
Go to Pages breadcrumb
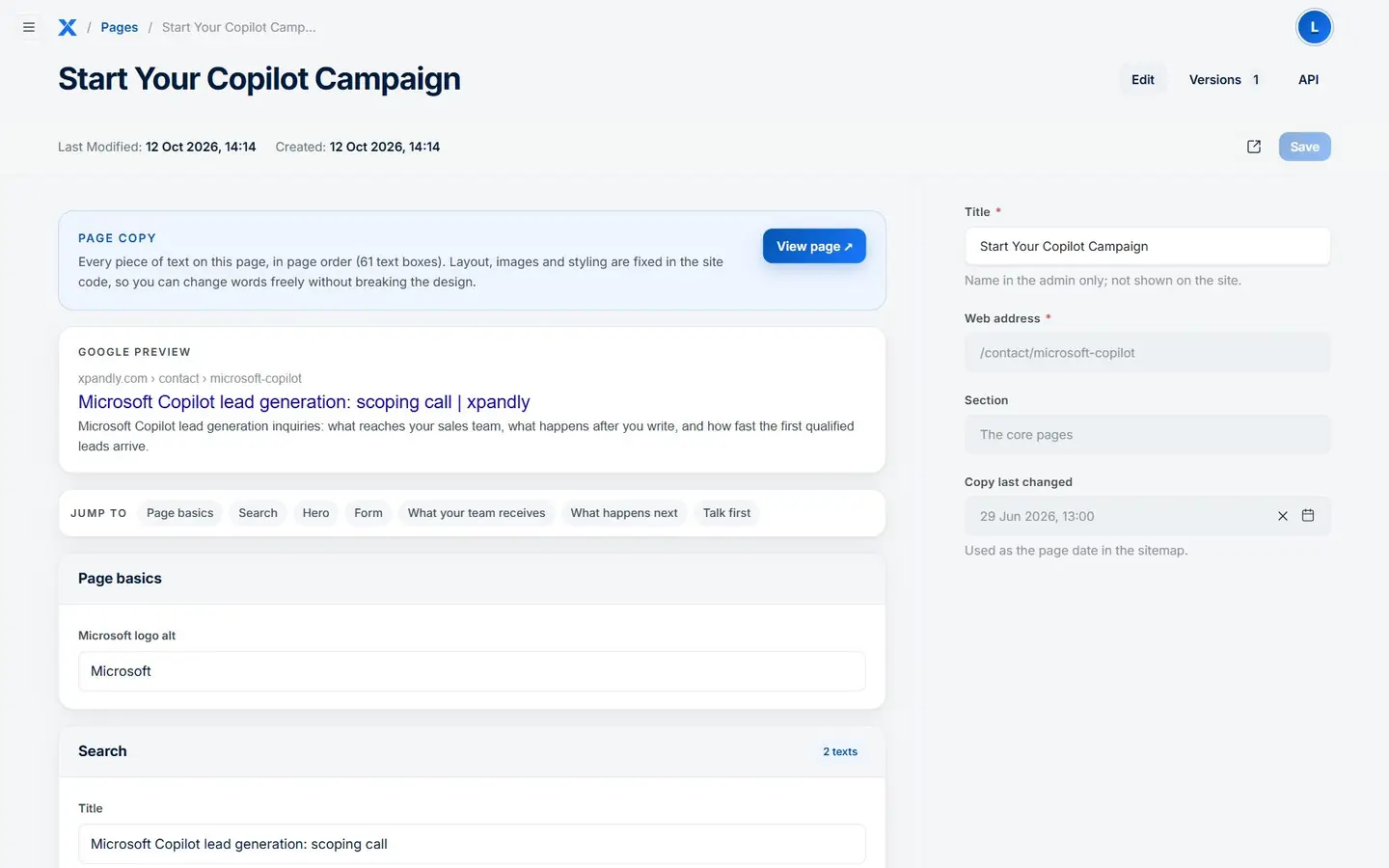point(120,27)
